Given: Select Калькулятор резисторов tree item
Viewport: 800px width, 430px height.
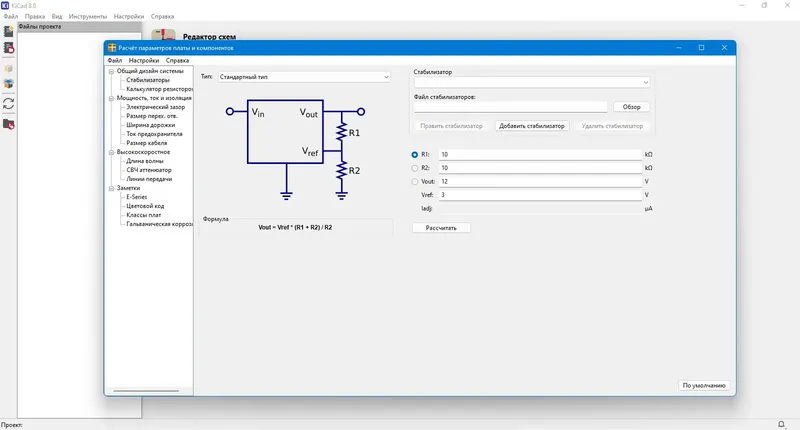Looking at the screenshot, I should 159,89.
